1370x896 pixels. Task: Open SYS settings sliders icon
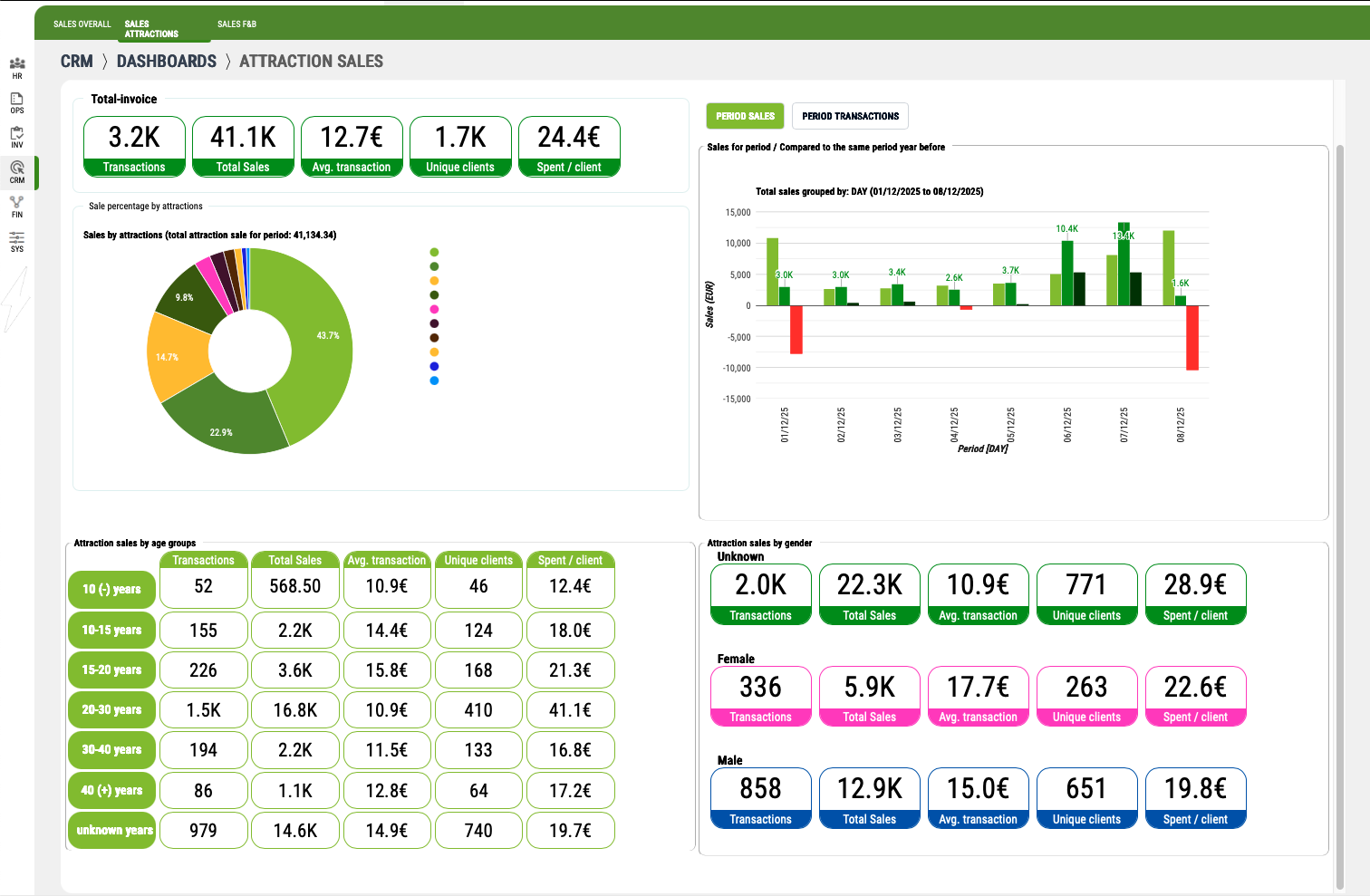tap(17, 241)
